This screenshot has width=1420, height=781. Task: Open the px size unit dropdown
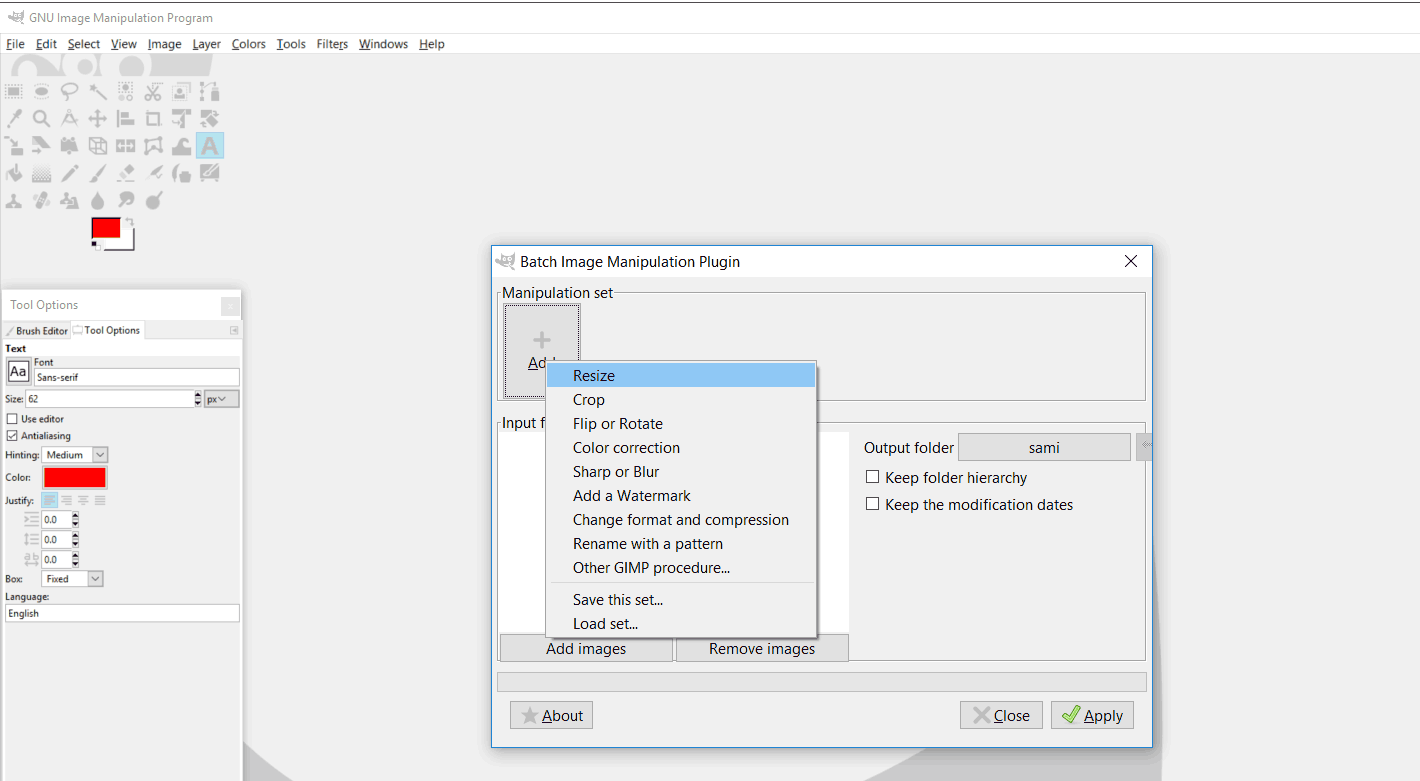tap(222, 398)
